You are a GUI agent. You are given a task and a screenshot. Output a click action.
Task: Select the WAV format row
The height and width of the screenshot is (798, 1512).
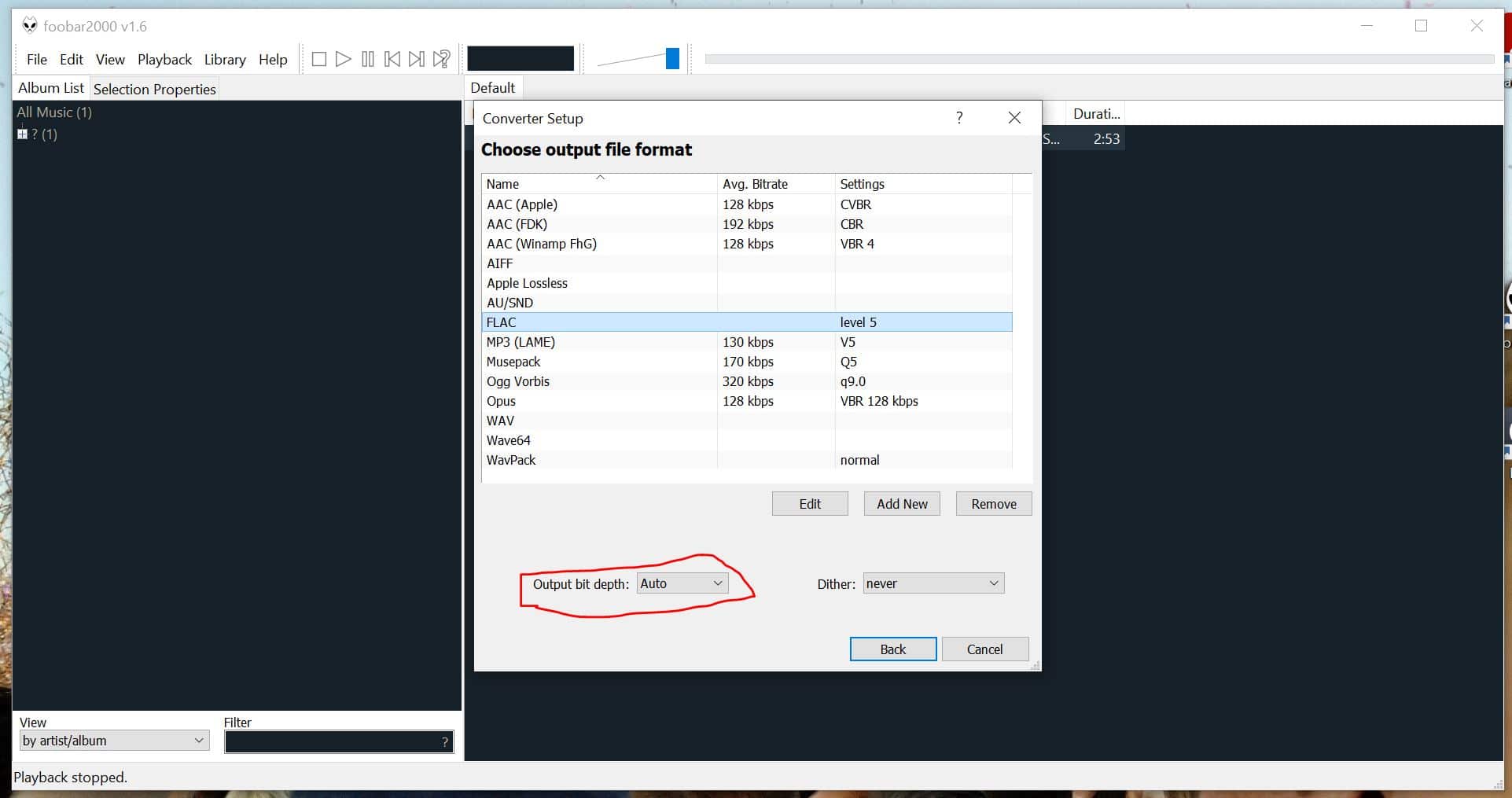pyautogui.click(x=747, y=421)
